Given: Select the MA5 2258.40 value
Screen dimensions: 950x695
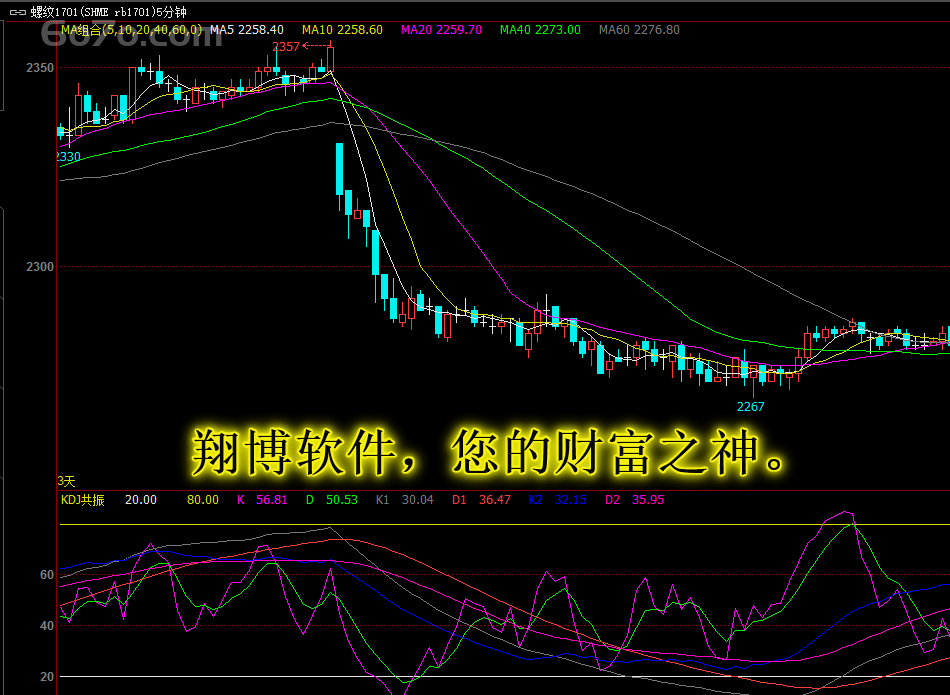Looking at the screenshot, I should point(247,30).
